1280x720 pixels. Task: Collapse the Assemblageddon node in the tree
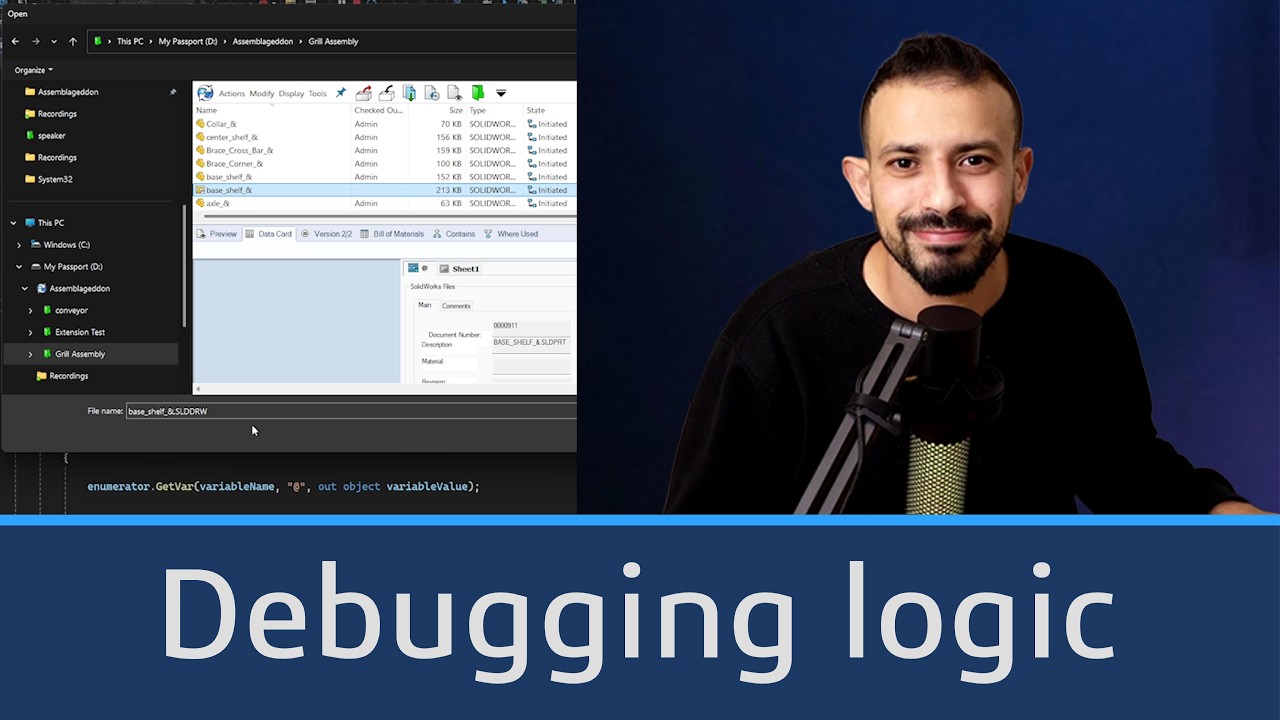click(25, 288)
